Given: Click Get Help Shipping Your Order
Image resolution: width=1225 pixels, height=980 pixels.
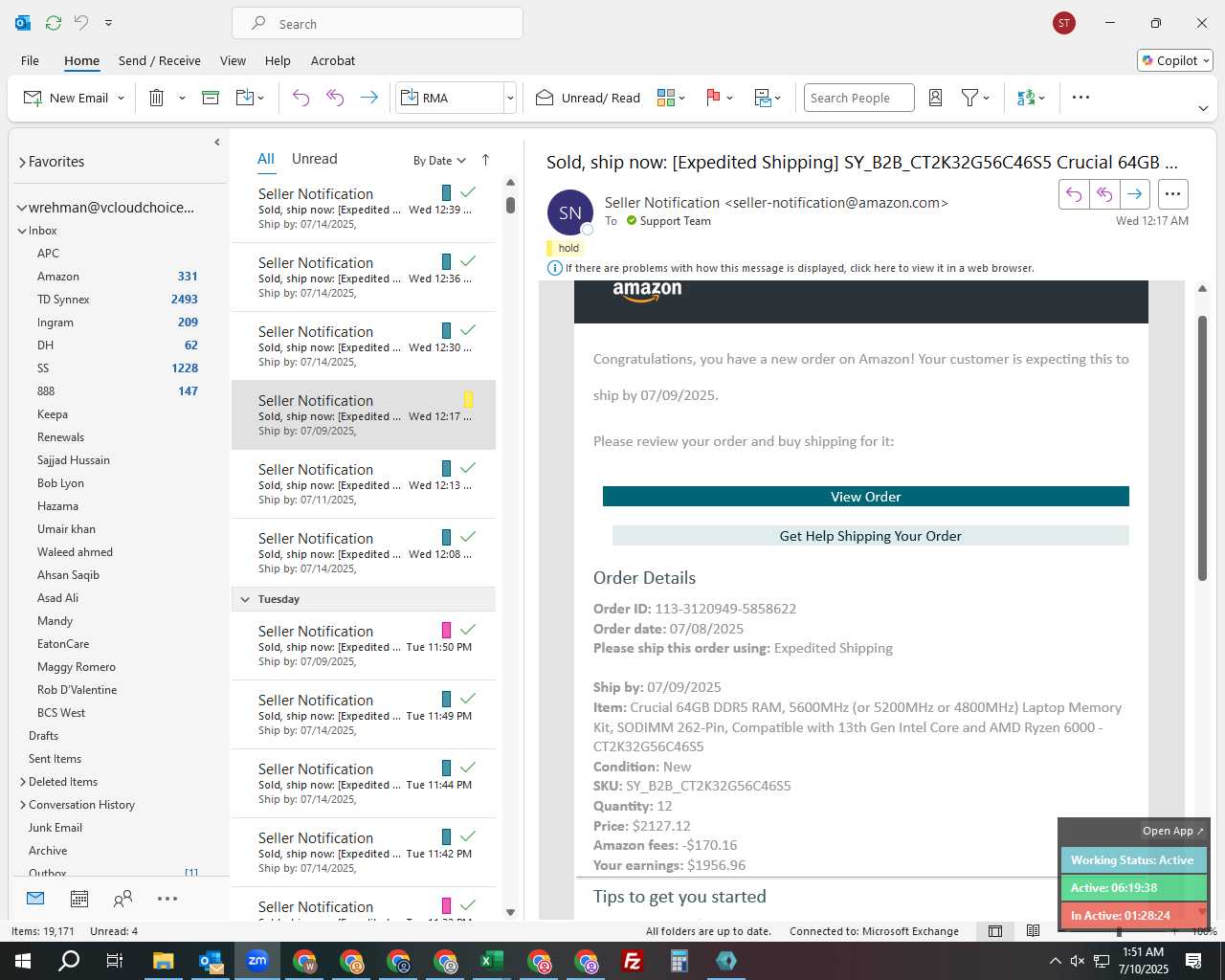Looking at the screenshot, I should [871, 536].
